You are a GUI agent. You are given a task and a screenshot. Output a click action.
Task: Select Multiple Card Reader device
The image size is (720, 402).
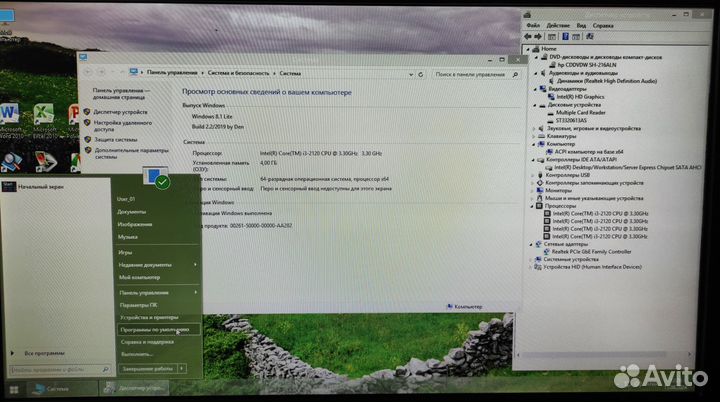click(580, 113)
